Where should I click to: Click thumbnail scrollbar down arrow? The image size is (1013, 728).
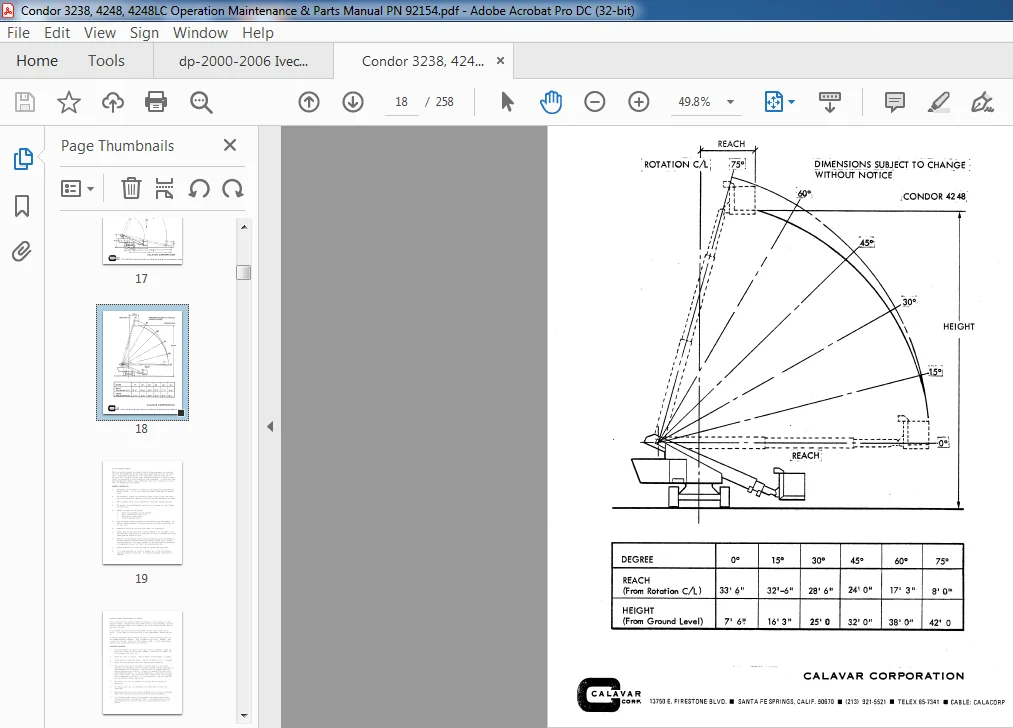click(x=244, y=715)
